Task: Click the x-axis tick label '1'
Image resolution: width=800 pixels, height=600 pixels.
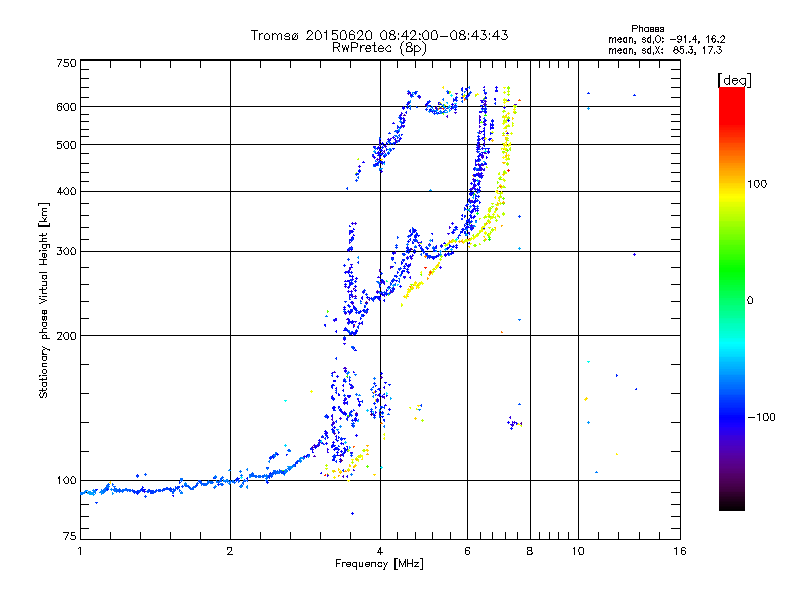Action: pyautogui.click(x=80, y=551)
